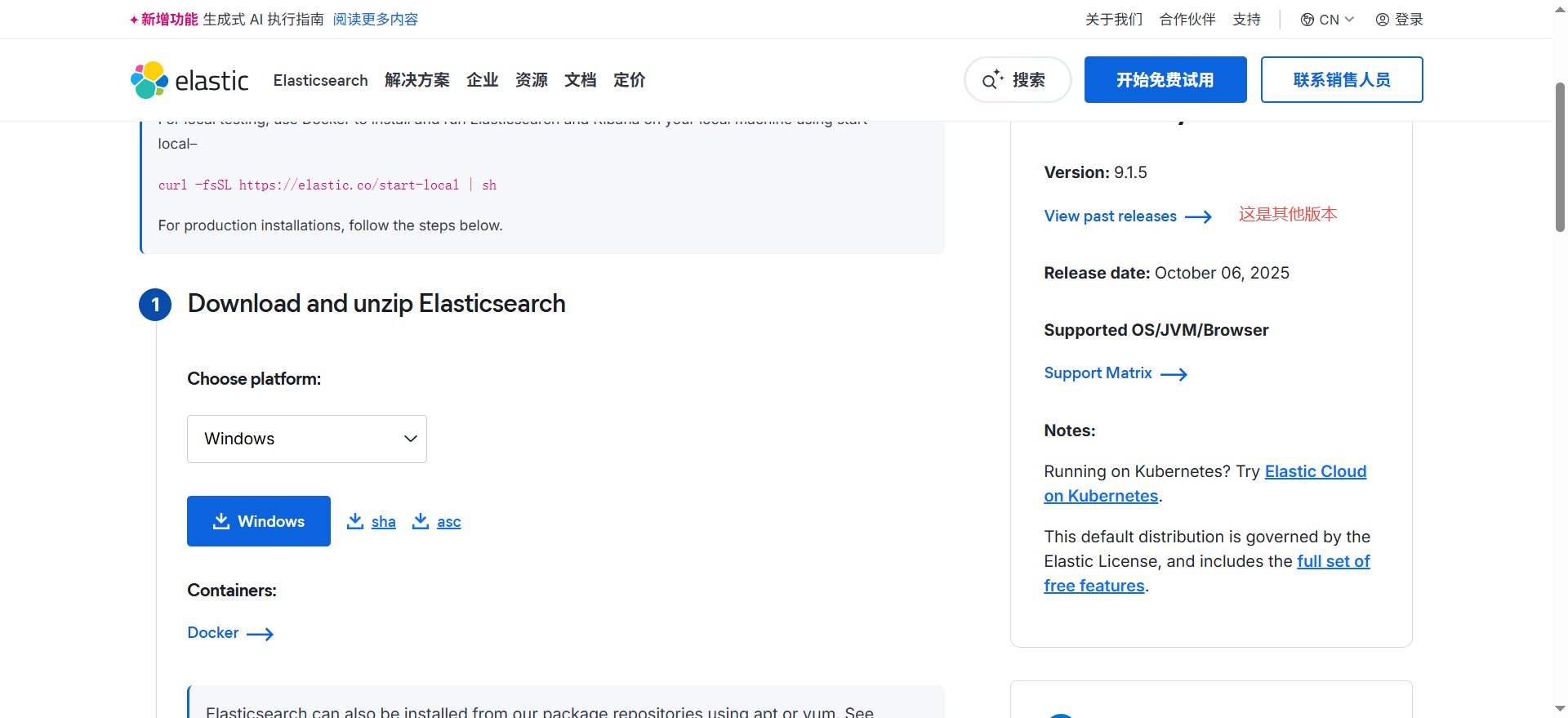This screenshot has height=718, width=1568.
Task: Click download icon next to asc
Action: click(421, 521)
